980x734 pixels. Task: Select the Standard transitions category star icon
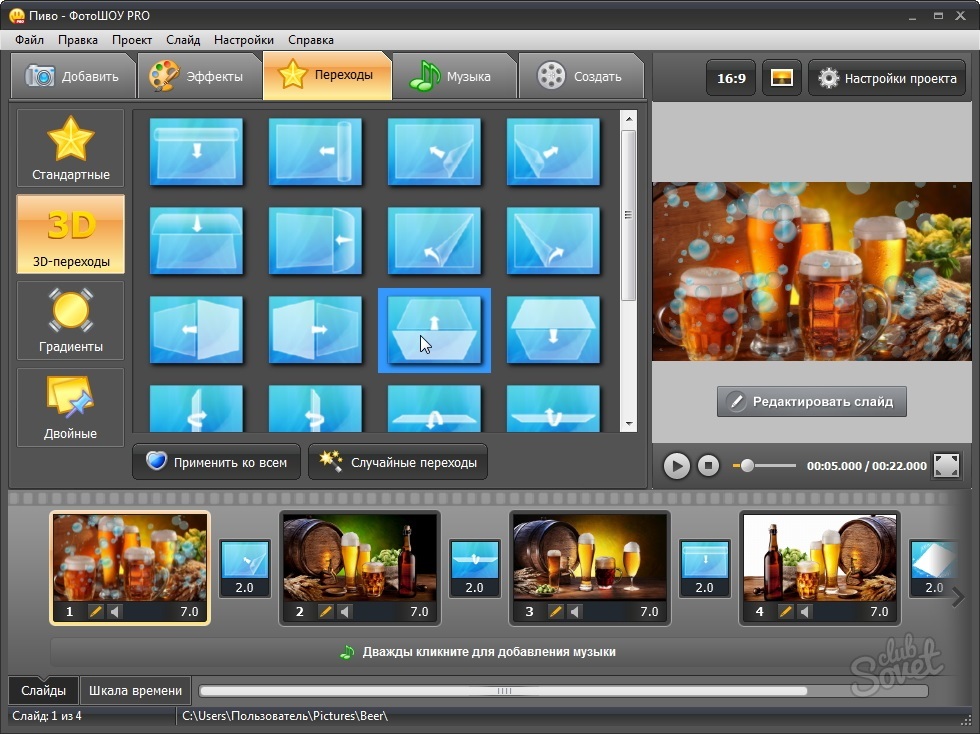(x=70, y=138)
